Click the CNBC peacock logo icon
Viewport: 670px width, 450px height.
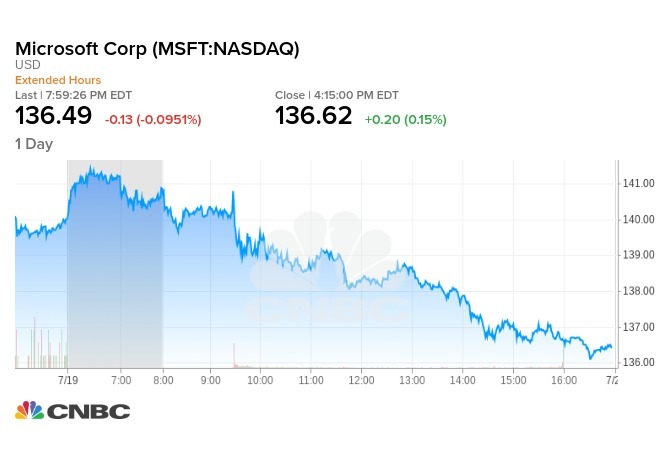[x=29, y=411]
